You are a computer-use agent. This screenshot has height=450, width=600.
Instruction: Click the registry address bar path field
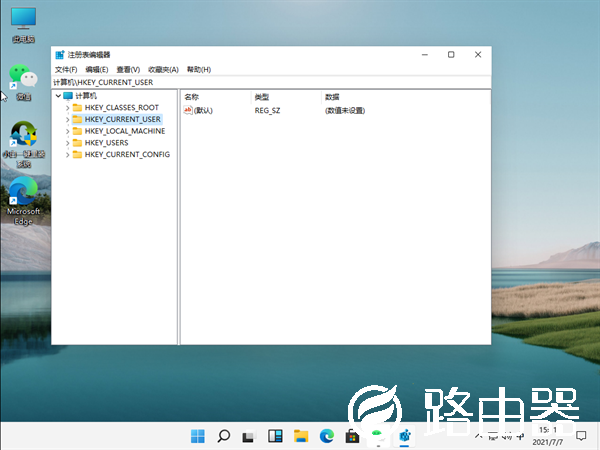click(271, 82)
